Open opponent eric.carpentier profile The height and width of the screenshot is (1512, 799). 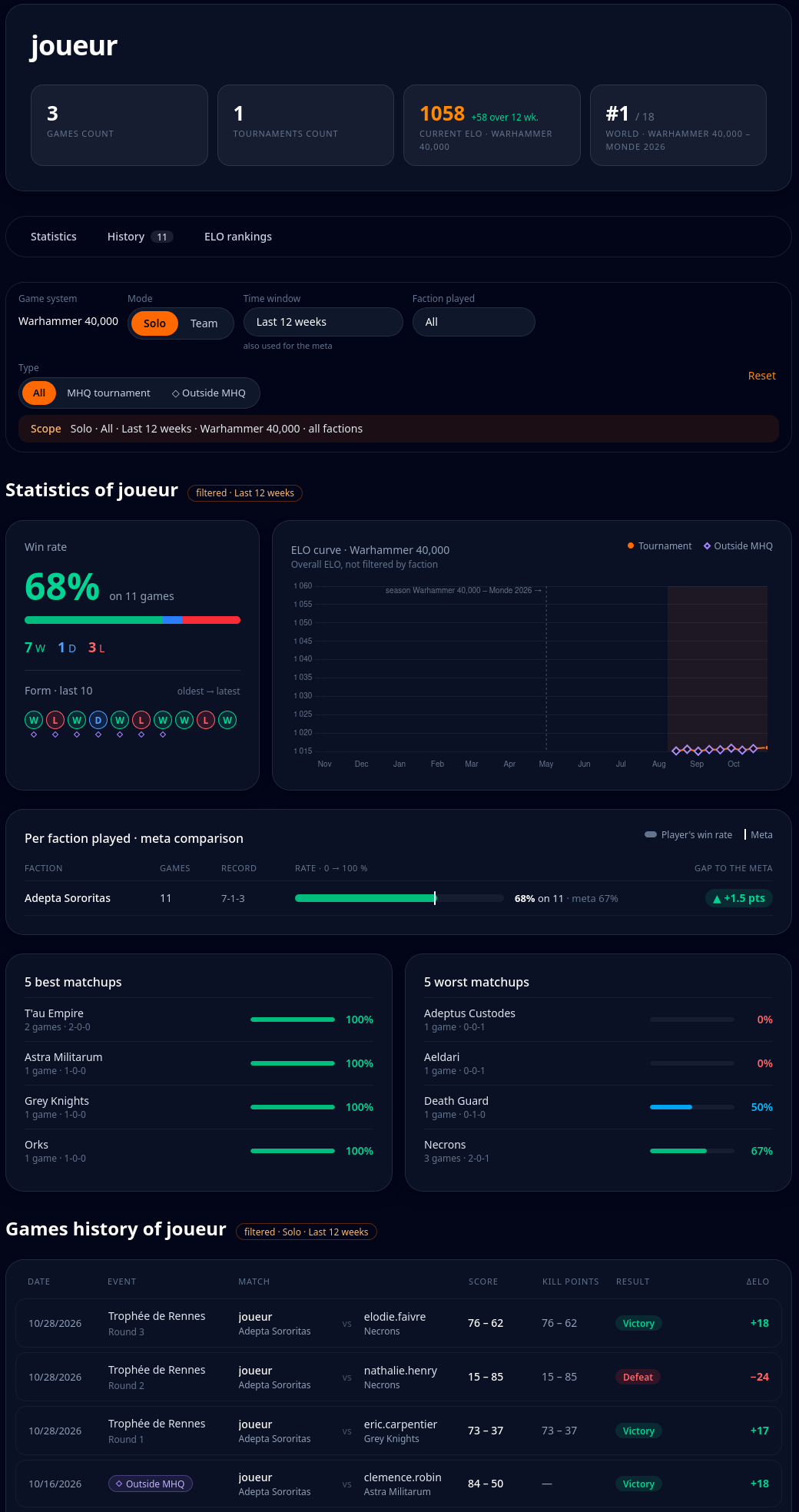(400, 1424)
